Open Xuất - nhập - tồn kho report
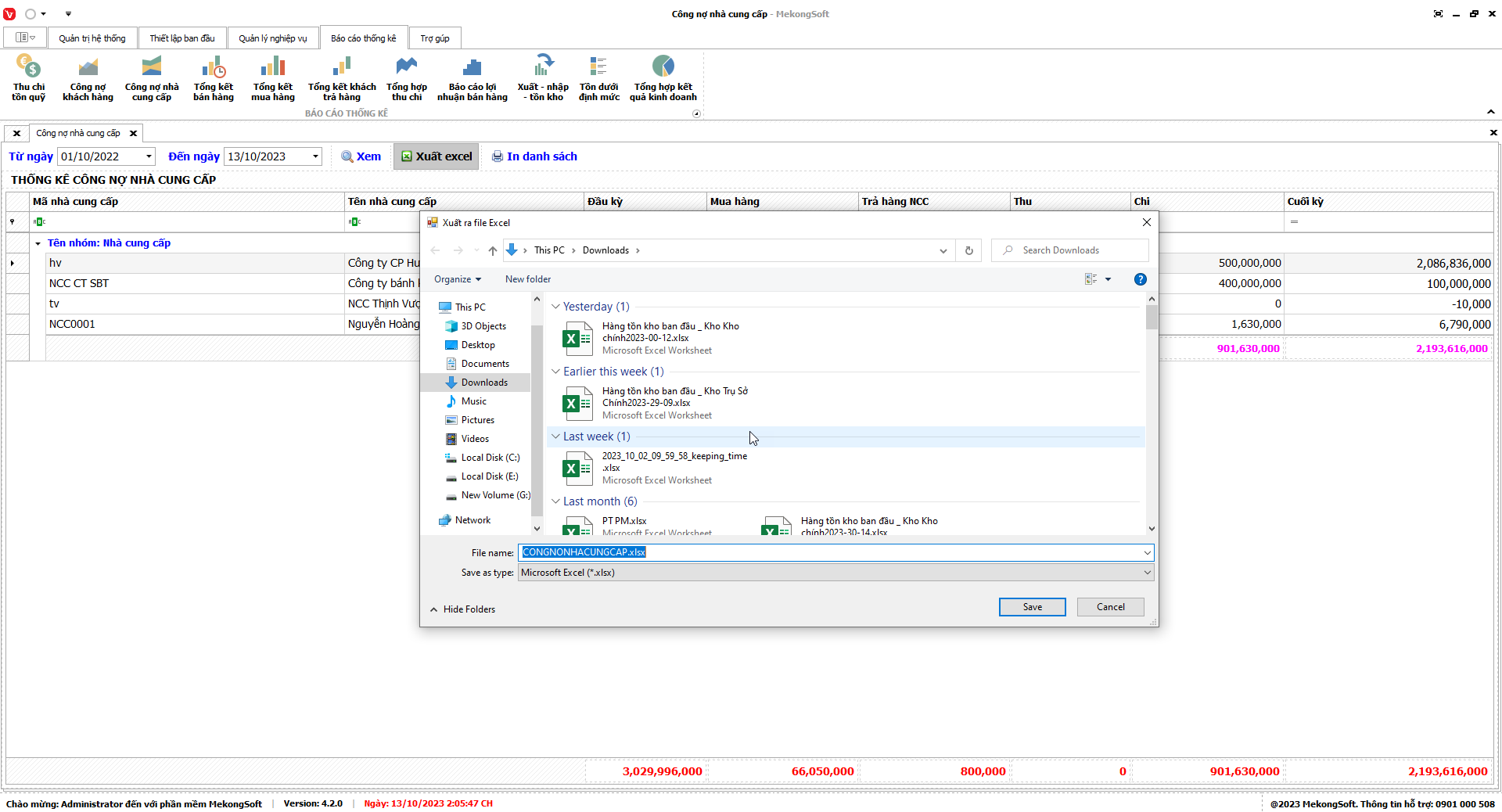The width and height of the screenshot is (1502, 812). 543,78
